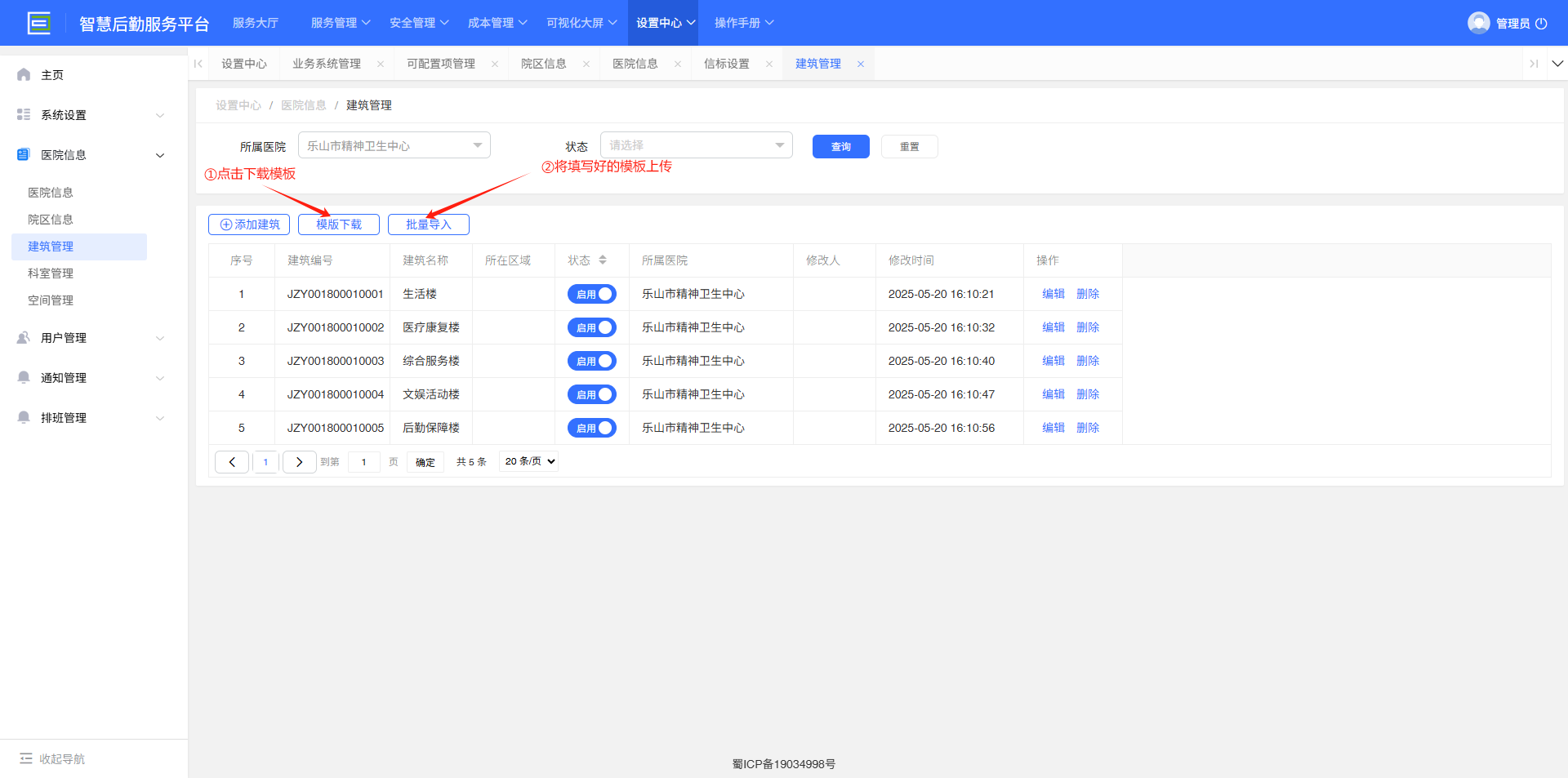
Task: Click the power logout icon
Action: click(x=1541, y=24)
